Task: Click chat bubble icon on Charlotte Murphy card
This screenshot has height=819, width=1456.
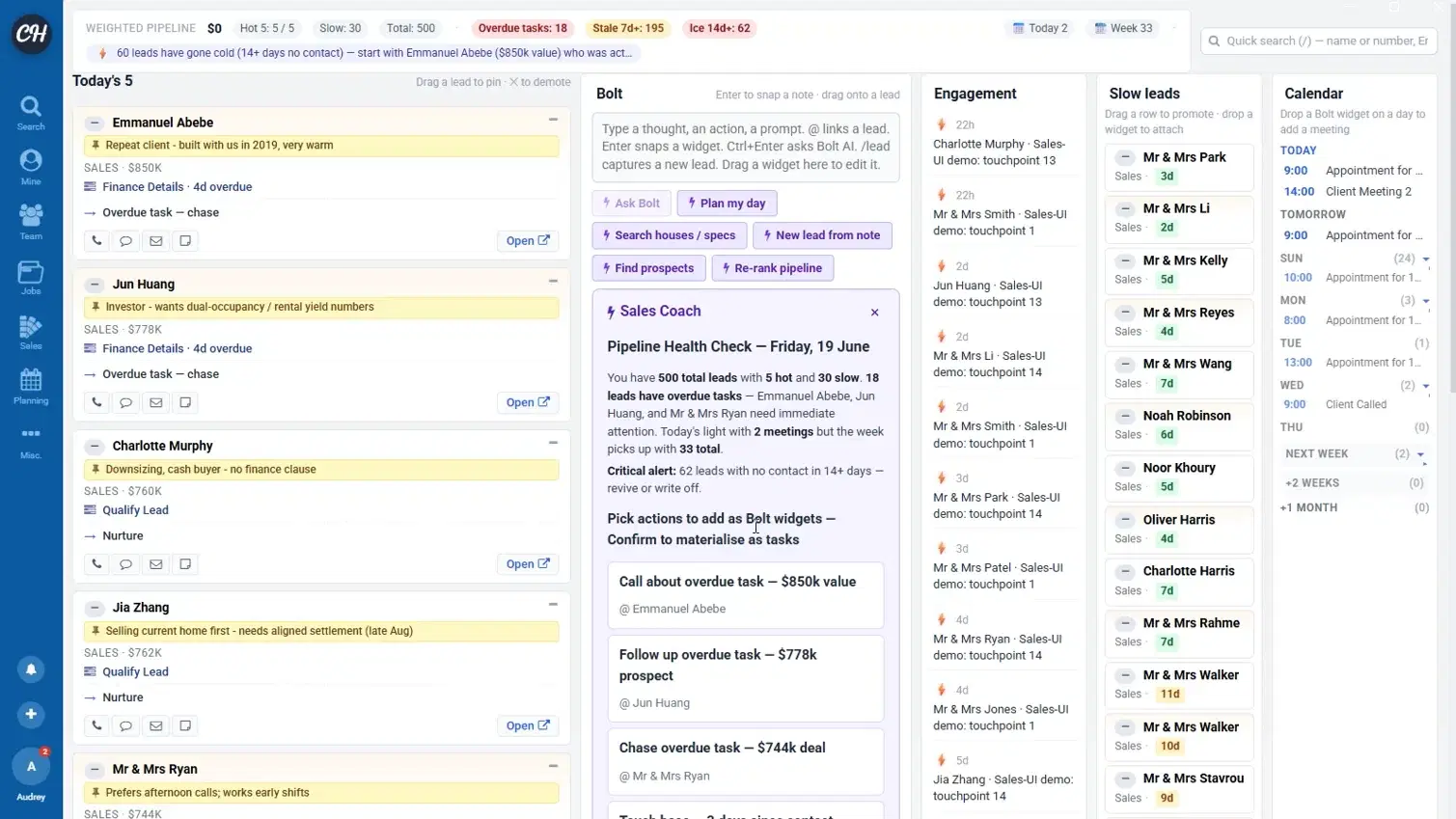Action: [x=125, y=564]
